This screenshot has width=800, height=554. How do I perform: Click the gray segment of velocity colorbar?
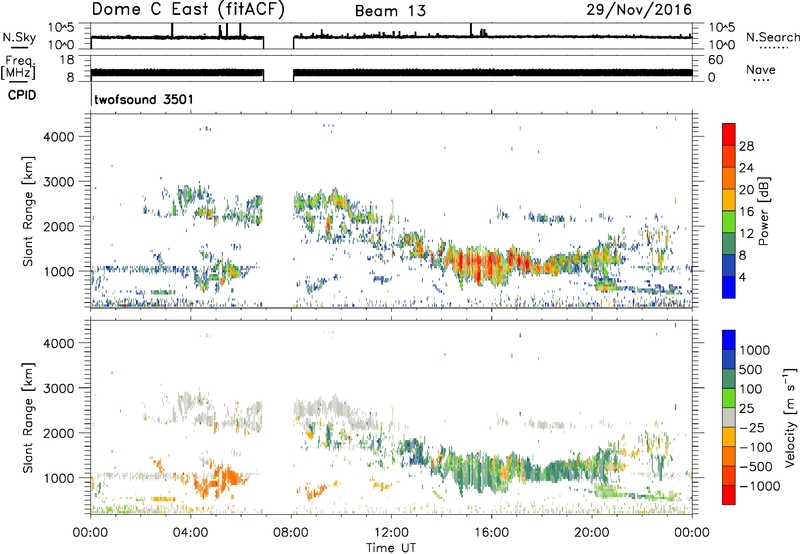[x=729, y=418]
